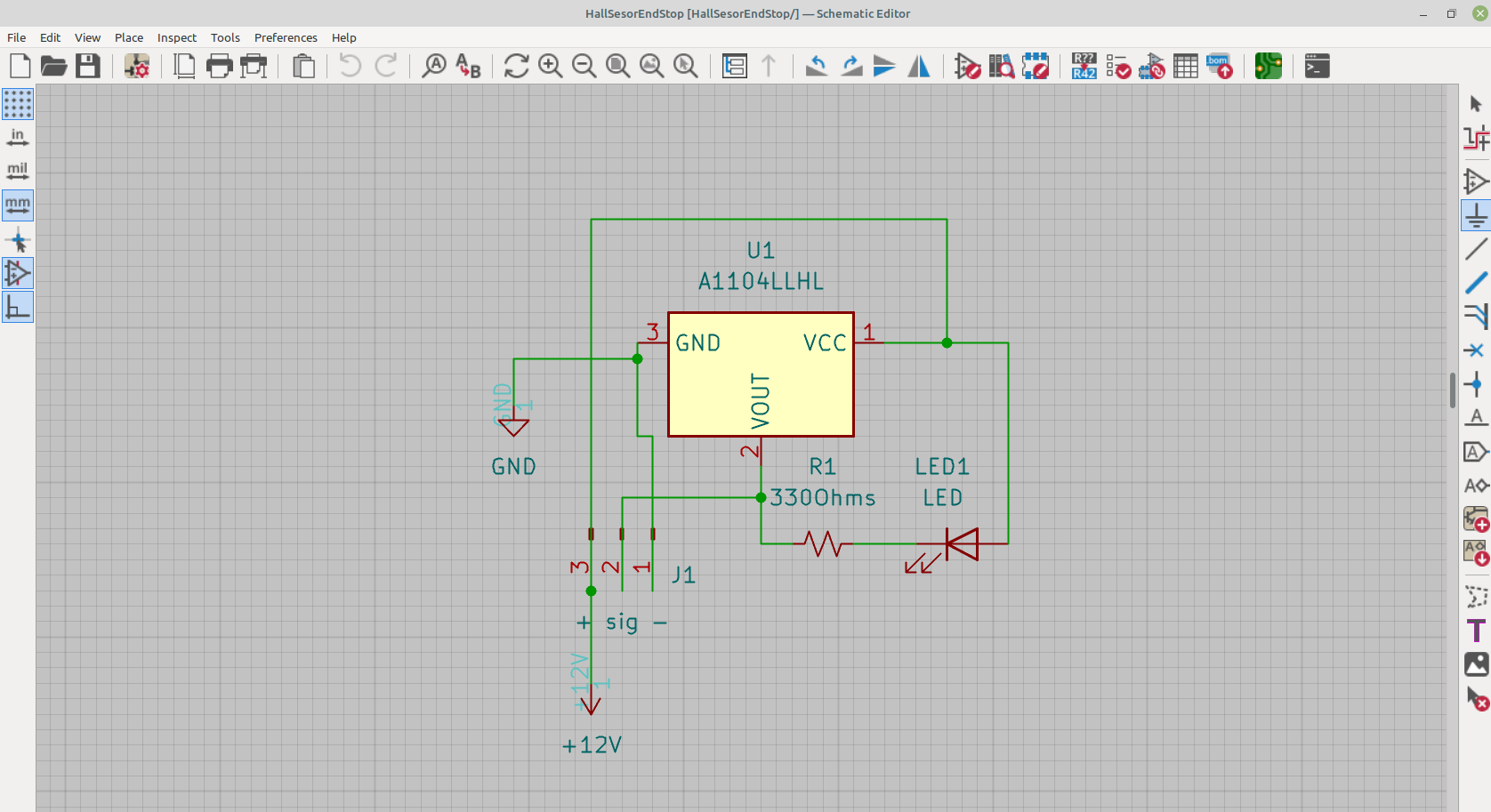Select the No Connection flag tool
Screen dimensions: 1491x812
tap(1474, 350)
